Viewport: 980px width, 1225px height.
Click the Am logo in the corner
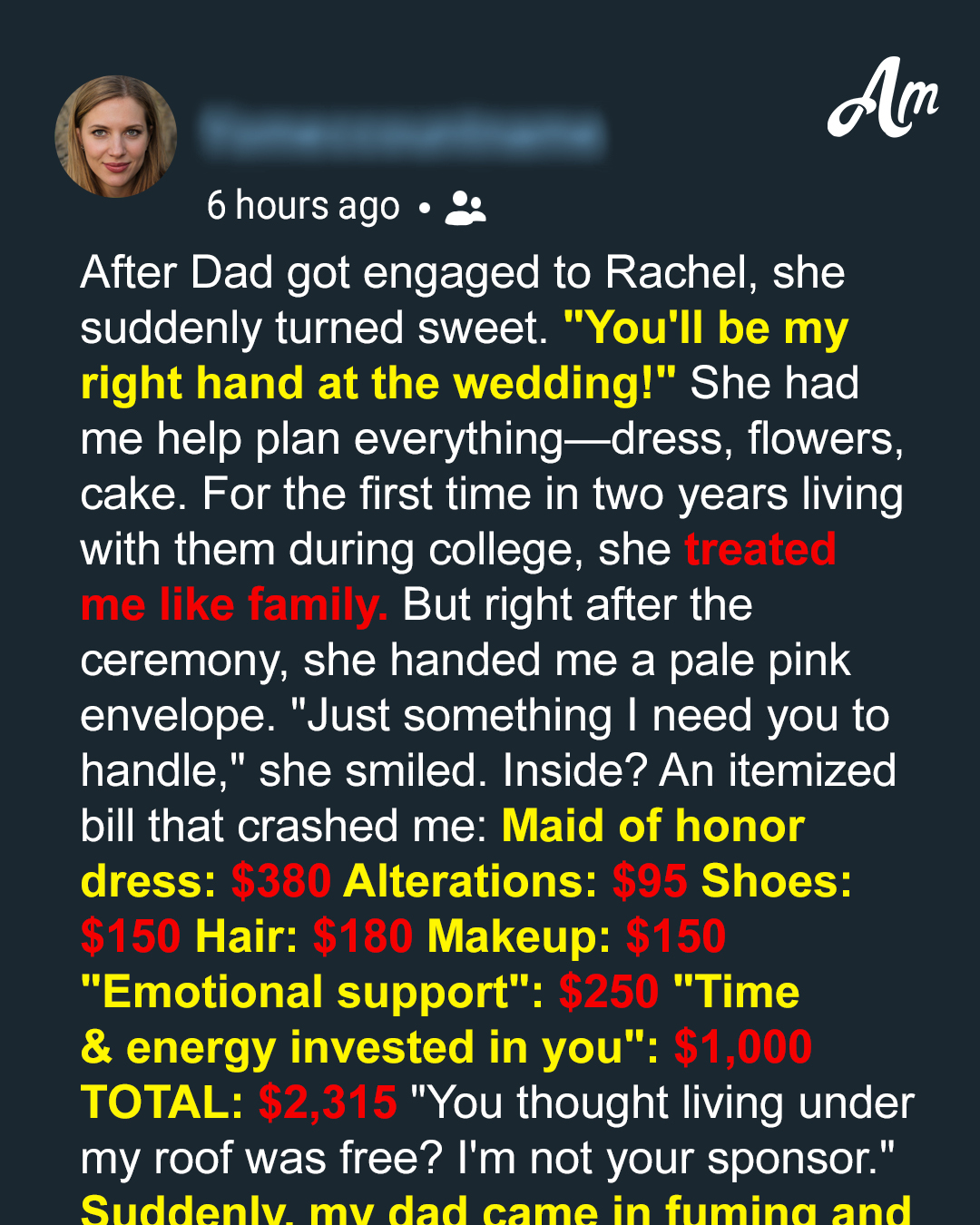(x=883, y=98)
